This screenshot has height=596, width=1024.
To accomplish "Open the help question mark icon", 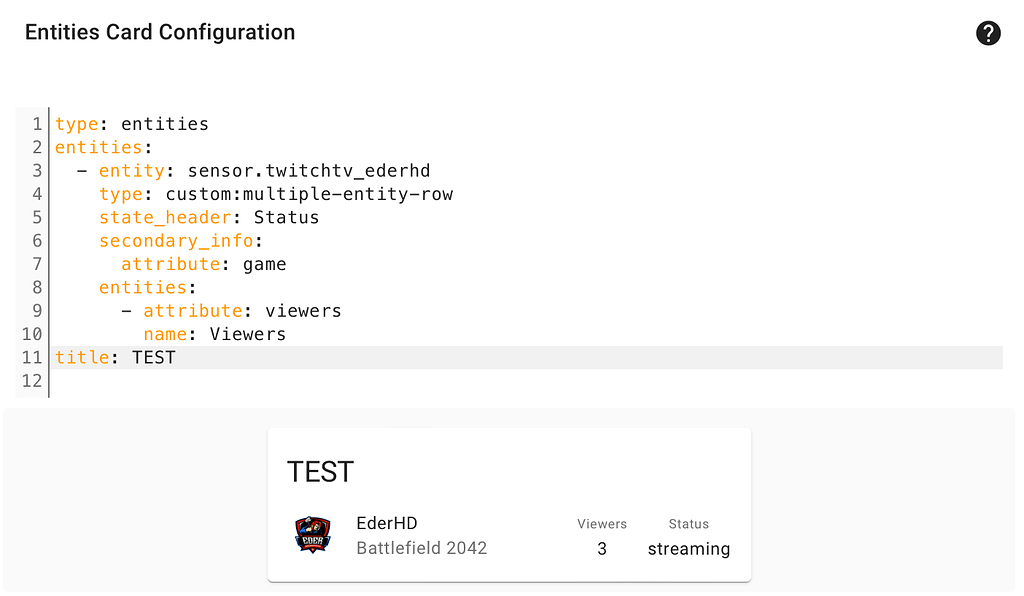I will [988, 33].
